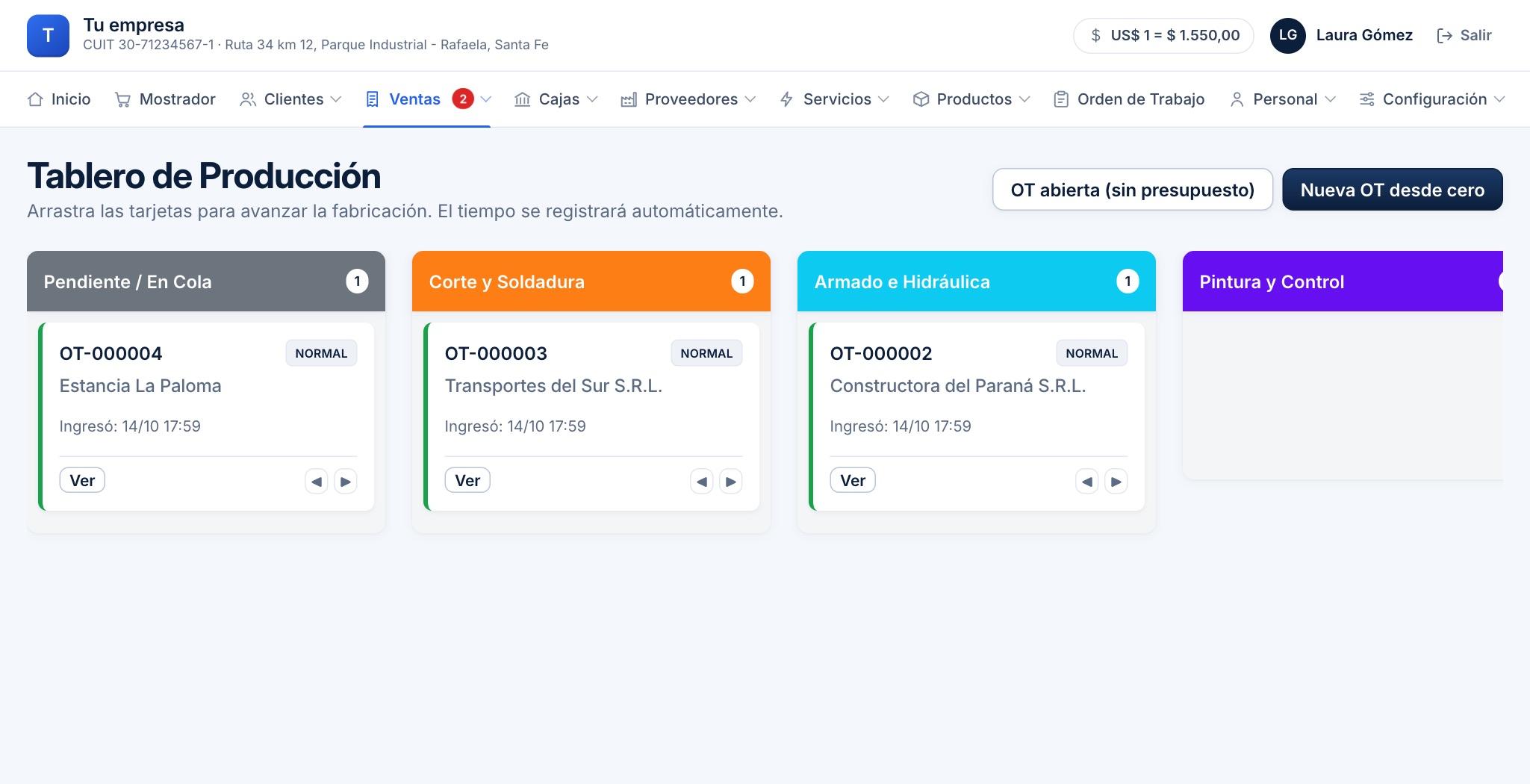Click the Productos box icon
Screen dimensions: 1530x784
pos(921,99)
